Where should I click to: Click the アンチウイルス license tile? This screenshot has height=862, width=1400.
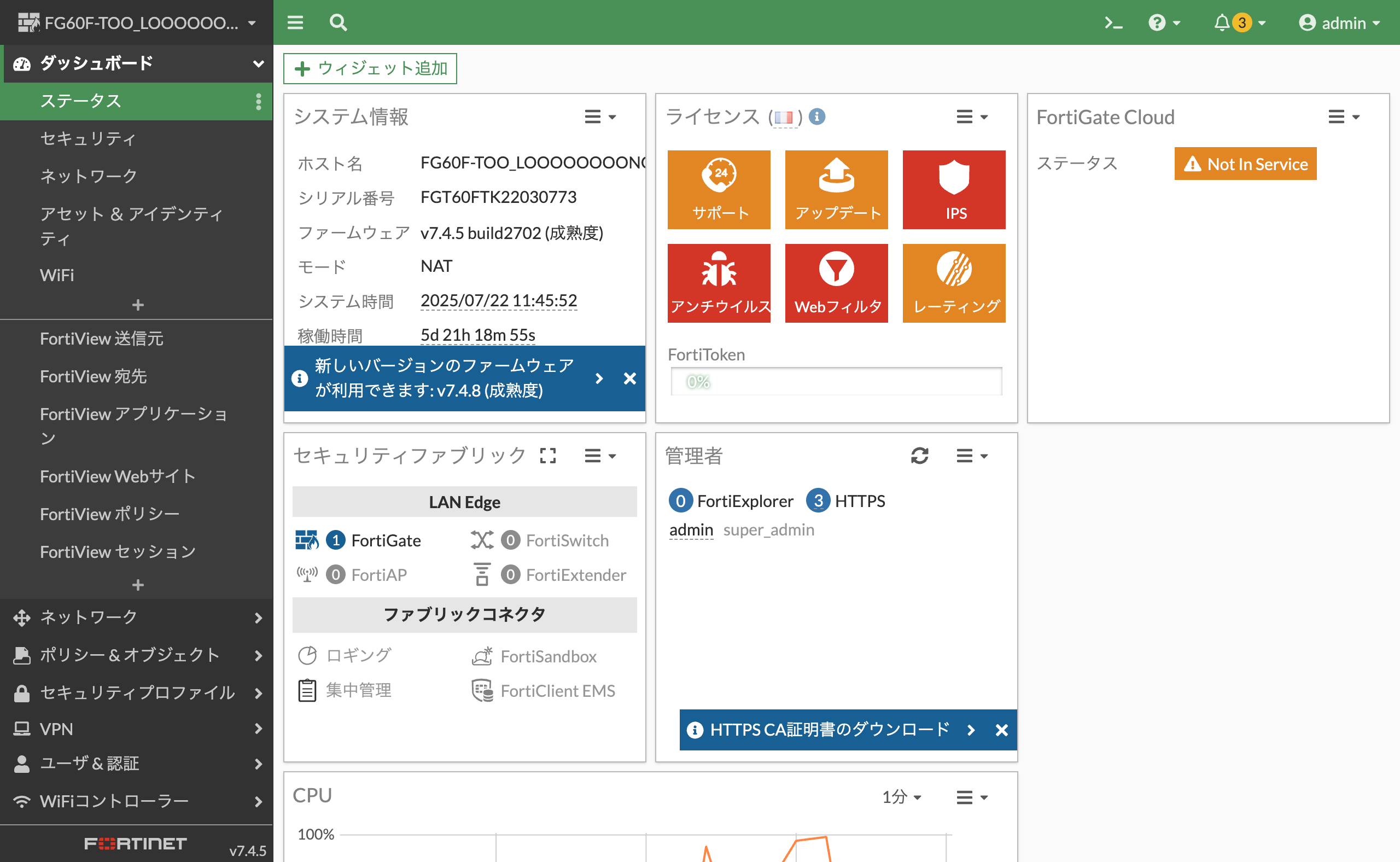click(718, 283)
